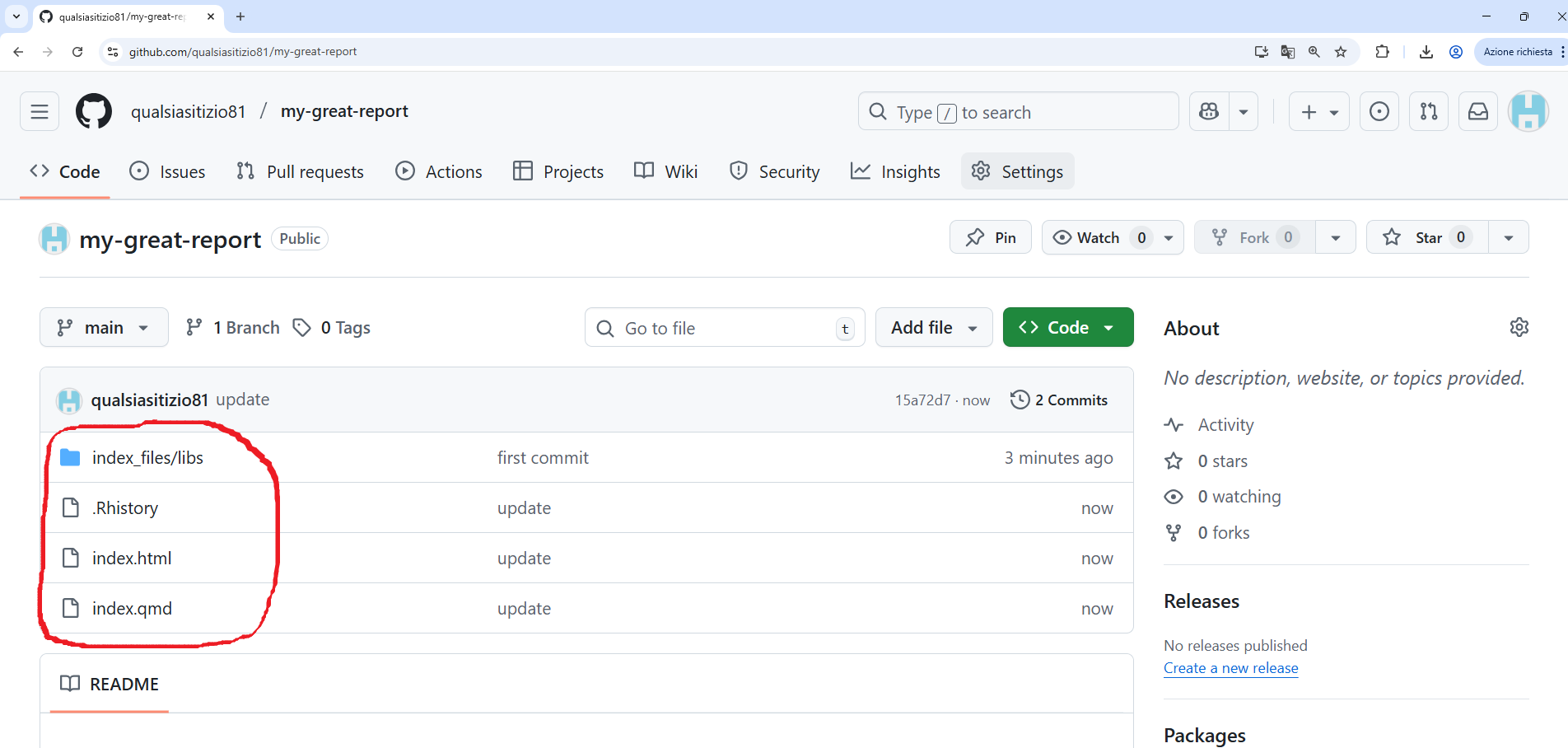Open the global navigation hamburger menu
The height and width of the screenshot is (748, 1568).
(39, 110)
